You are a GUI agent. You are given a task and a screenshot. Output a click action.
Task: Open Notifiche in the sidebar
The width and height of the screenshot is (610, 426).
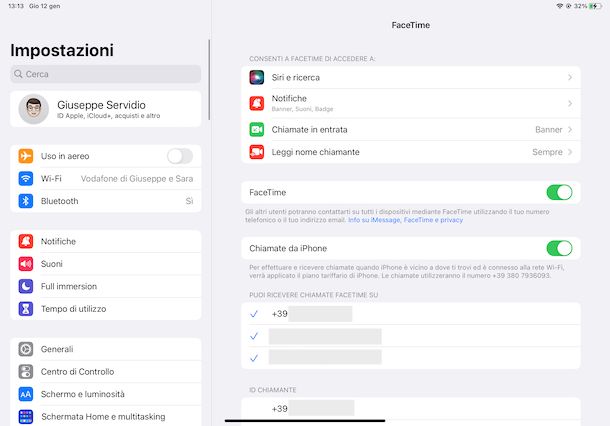(x=106, y=241)
